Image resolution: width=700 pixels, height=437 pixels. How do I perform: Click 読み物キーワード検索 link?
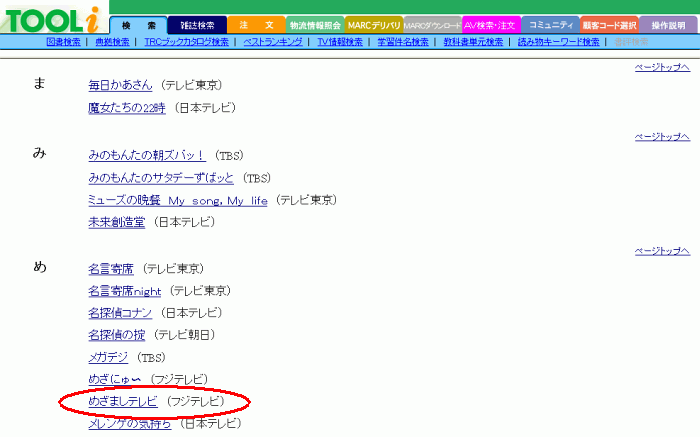coord(558,42)
